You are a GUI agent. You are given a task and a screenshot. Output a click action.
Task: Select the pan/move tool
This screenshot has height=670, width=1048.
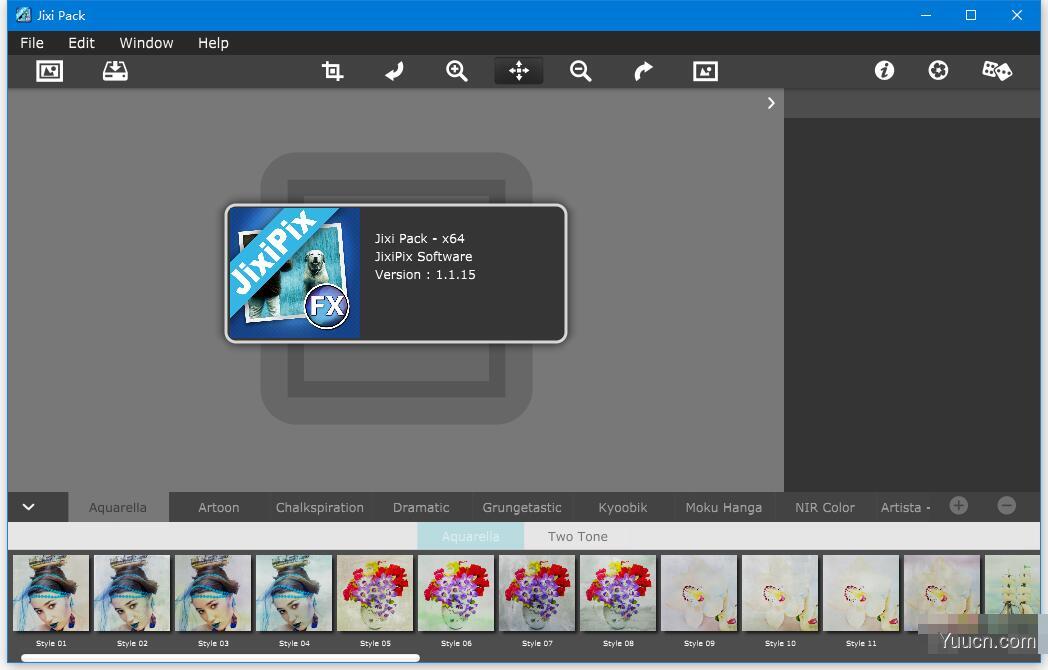(519, 71)
